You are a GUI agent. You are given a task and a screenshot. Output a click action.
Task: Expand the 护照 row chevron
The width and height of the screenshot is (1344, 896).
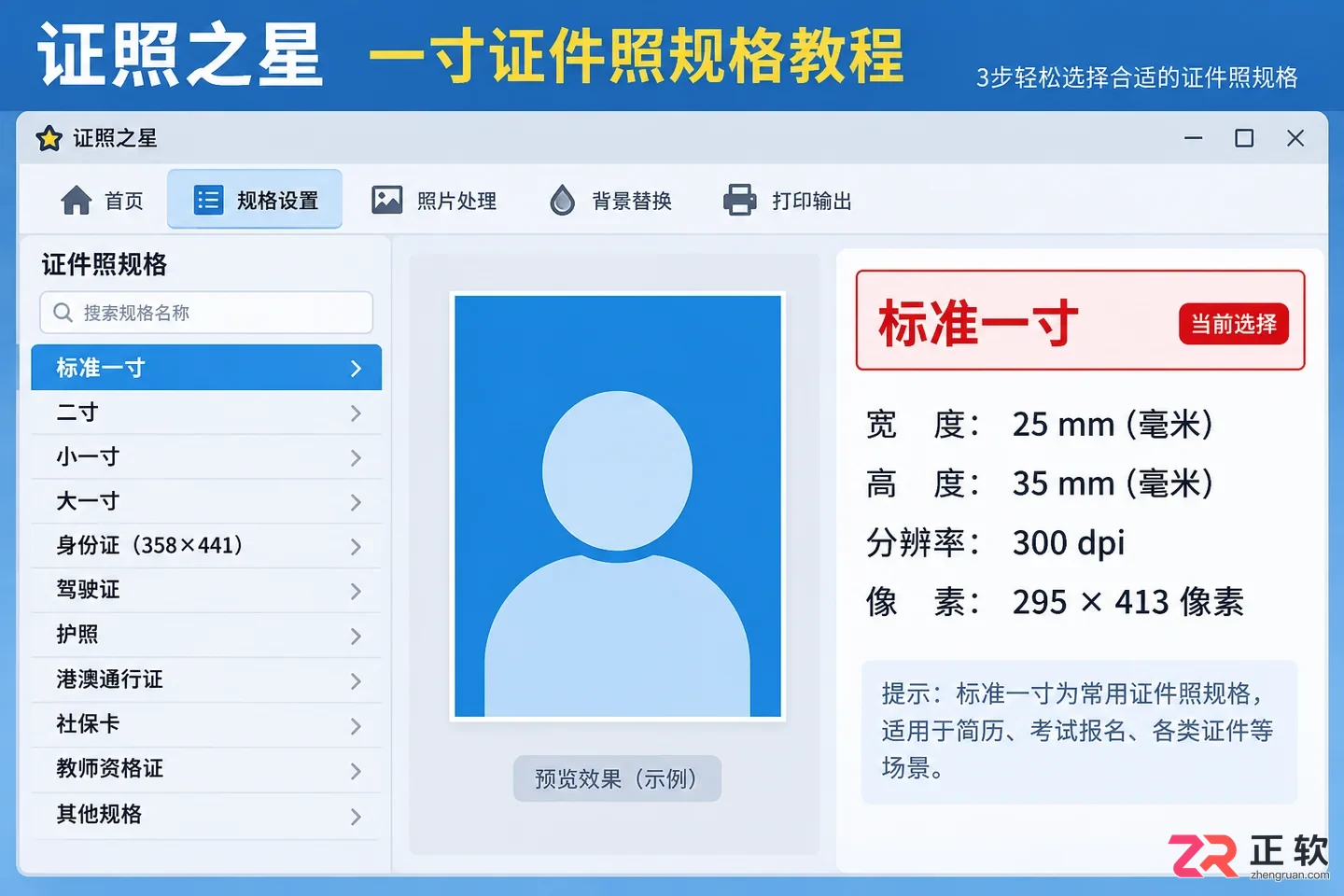[x=356, y=637]
